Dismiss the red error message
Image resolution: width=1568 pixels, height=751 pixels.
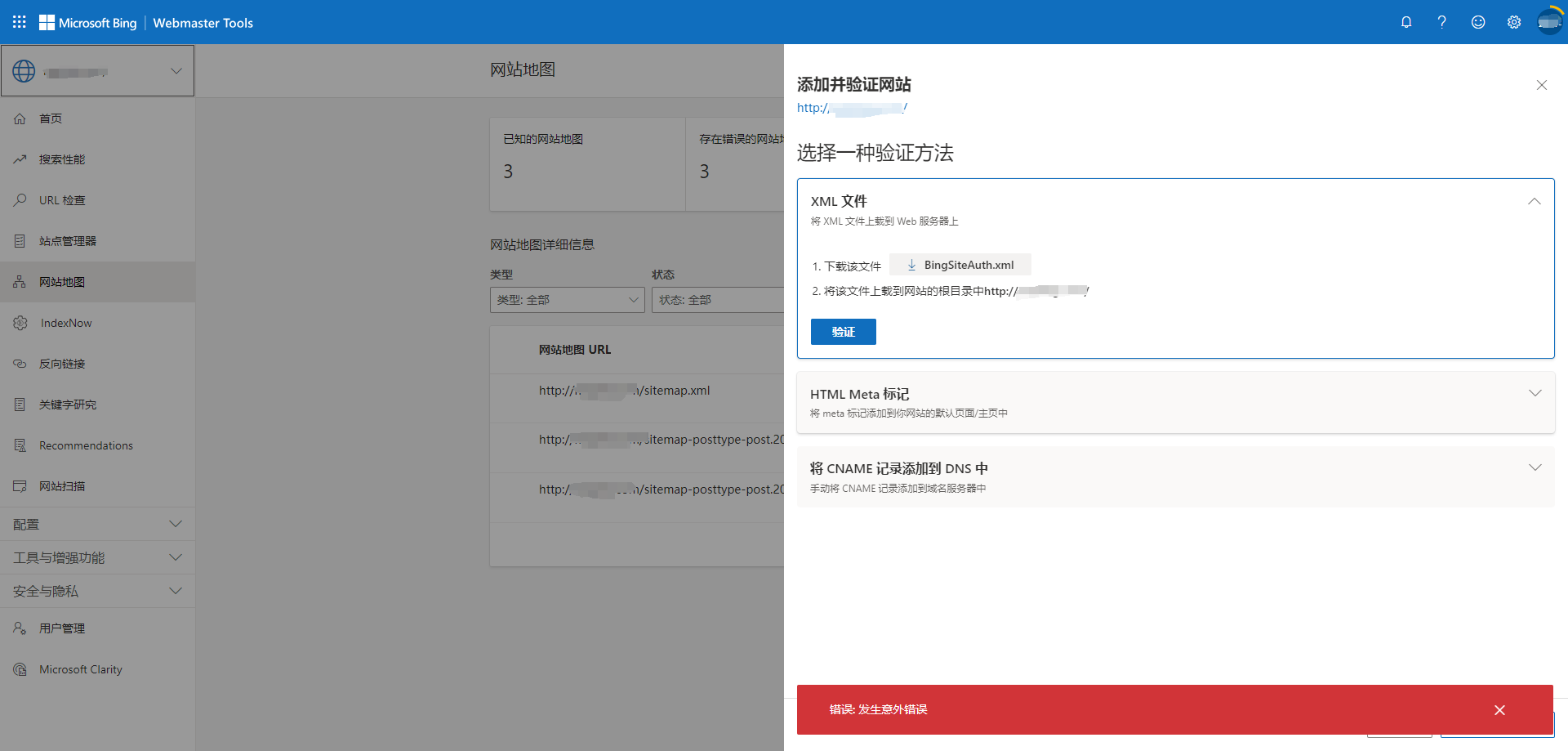tap(1499, 710)
